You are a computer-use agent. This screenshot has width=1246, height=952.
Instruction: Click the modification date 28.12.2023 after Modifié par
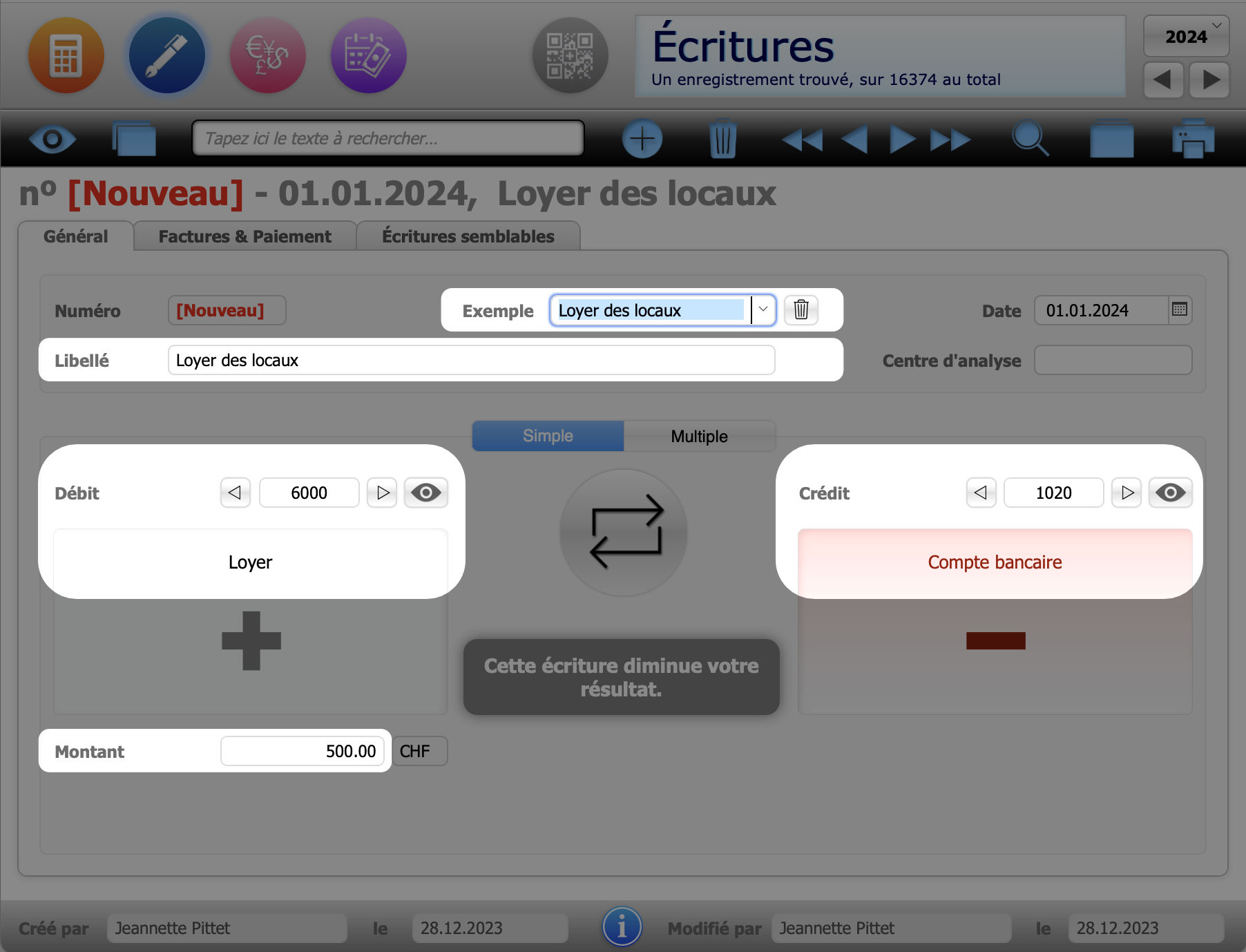pyautogui.click(x=1147, y=928)
